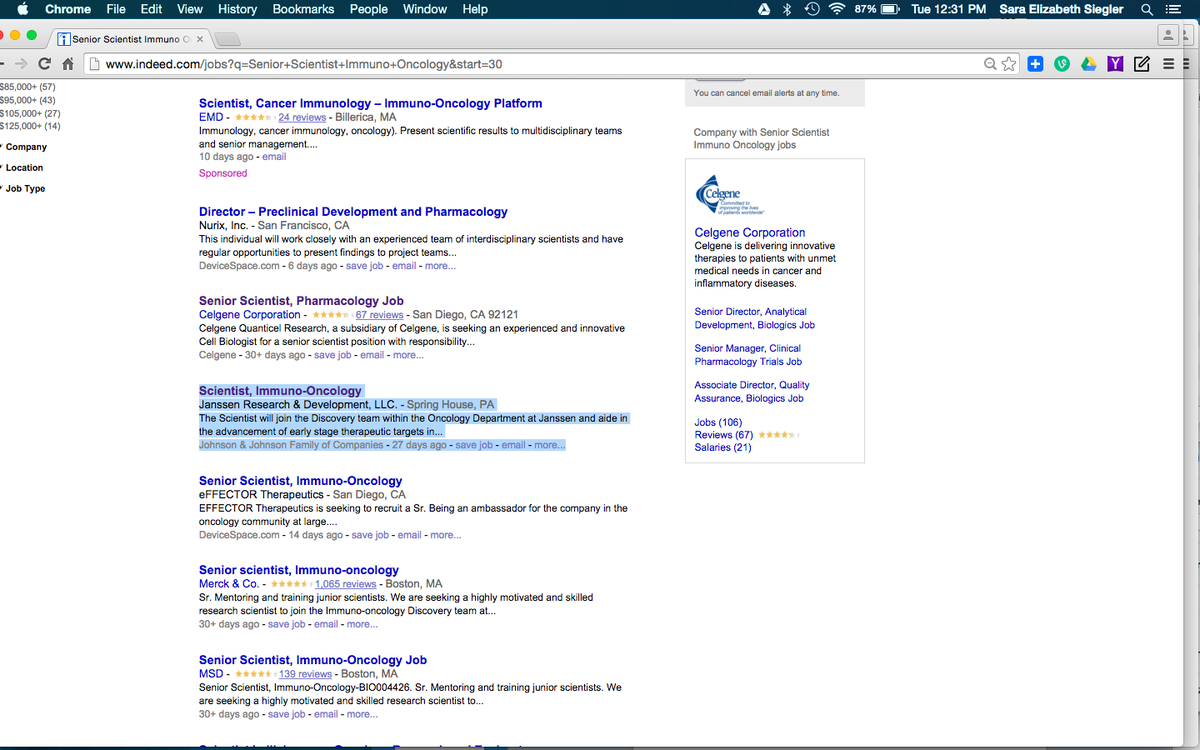
Task: Click more on Celgene listing
Action: (408, 355)
